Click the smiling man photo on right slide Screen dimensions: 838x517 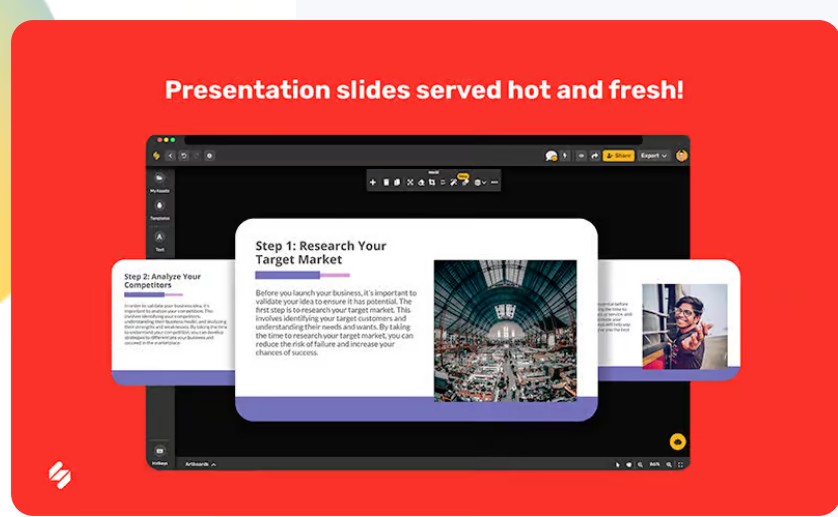tap(685, 326)
